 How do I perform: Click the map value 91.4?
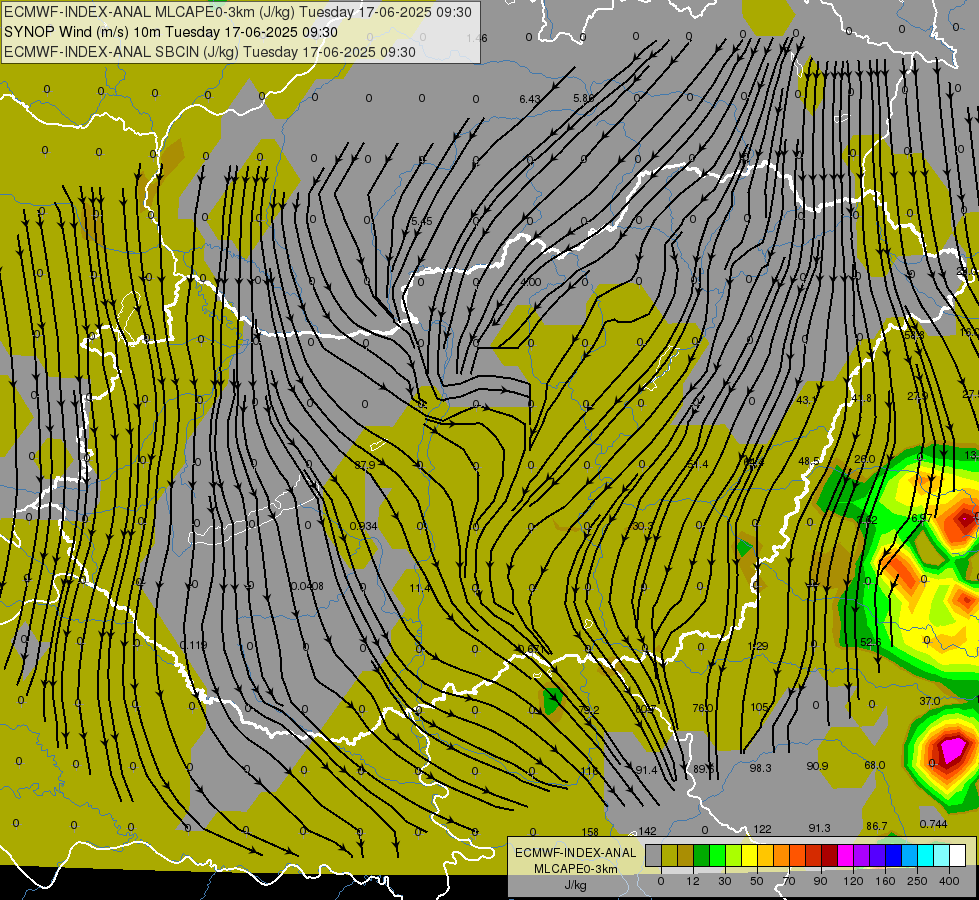point(646,770)
